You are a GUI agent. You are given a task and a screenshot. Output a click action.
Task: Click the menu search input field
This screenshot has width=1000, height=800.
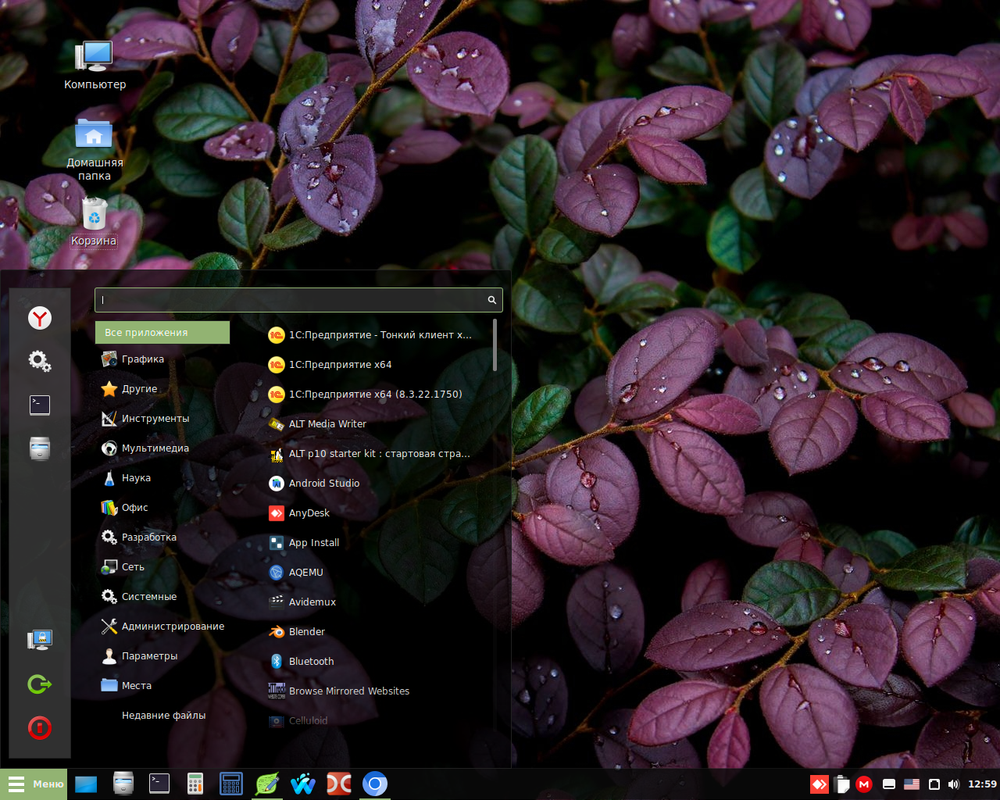pyautogui.click(x=298, y=300)
